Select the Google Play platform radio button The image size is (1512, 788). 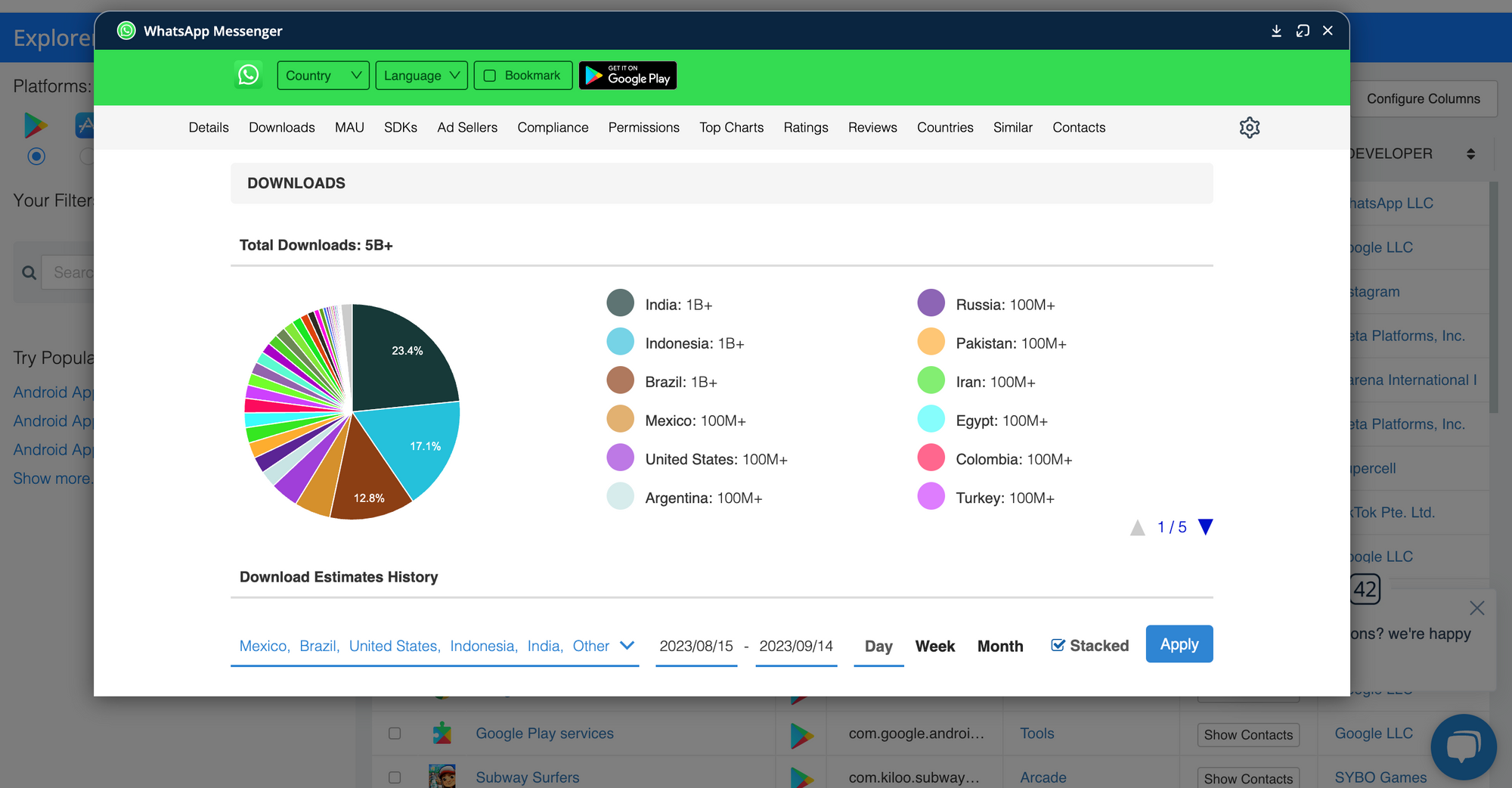(36, 157)
